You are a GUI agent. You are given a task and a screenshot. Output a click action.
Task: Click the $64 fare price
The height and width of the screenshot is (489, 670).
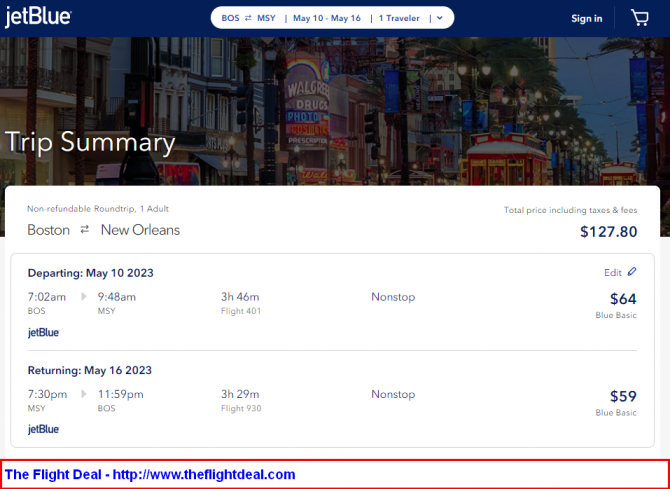[x=623, y=299]
